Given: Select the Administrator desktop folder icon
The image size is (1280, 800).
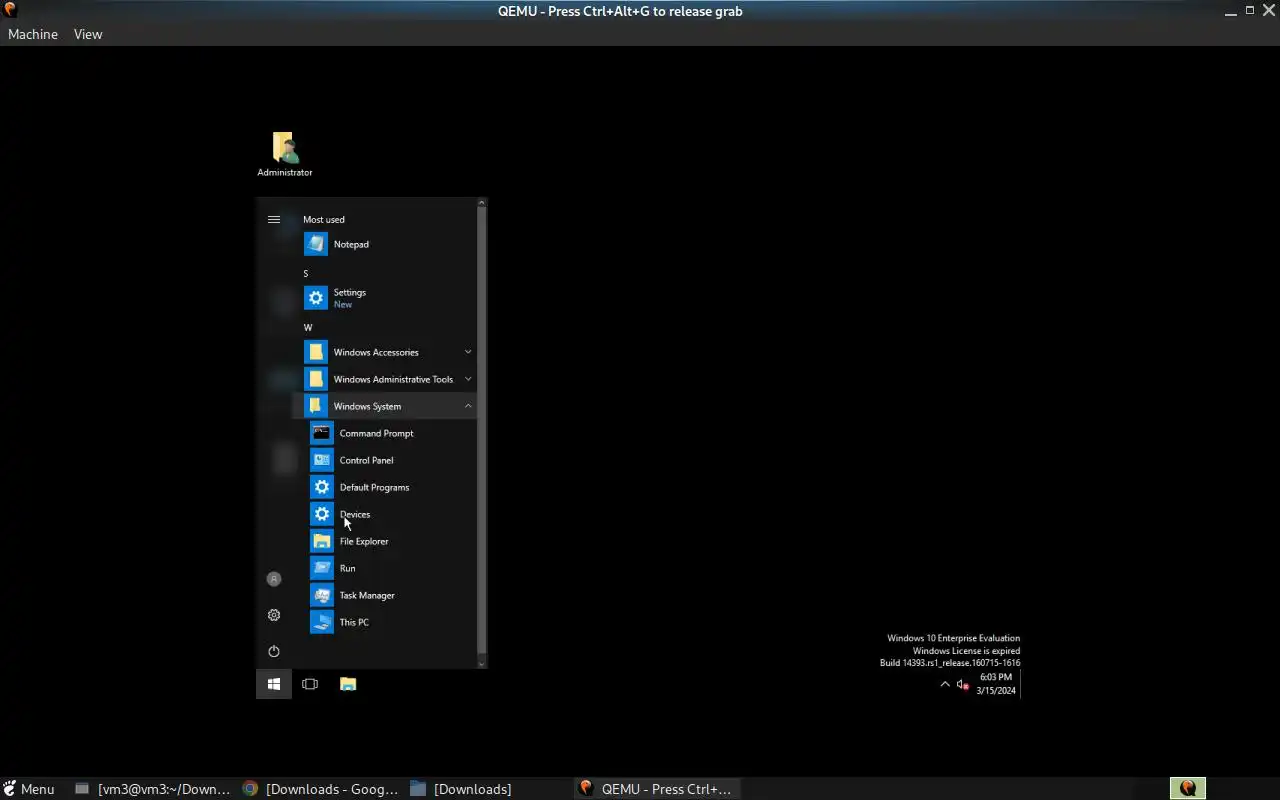Looking at the screenshot, I should [285, 154].
